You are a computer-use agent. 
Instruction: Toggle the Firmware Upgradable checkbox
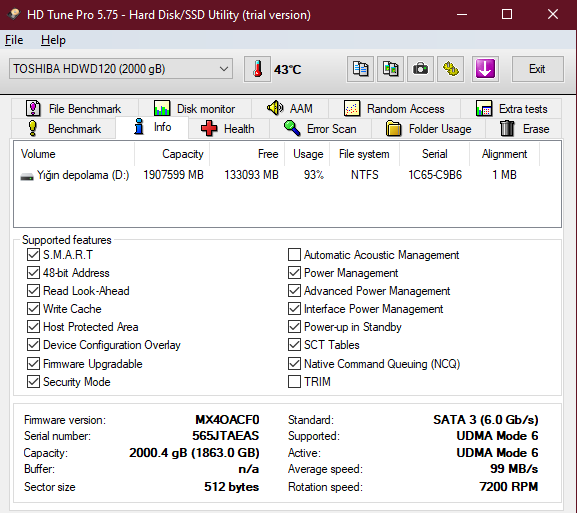[x=33, y=364]
